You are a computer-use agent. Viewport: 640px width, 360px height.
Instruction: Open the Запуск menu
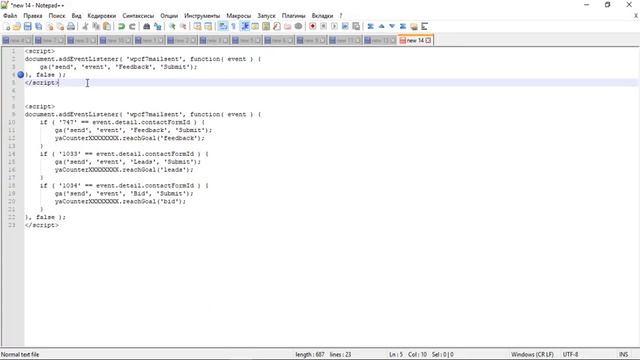[267, 16]
